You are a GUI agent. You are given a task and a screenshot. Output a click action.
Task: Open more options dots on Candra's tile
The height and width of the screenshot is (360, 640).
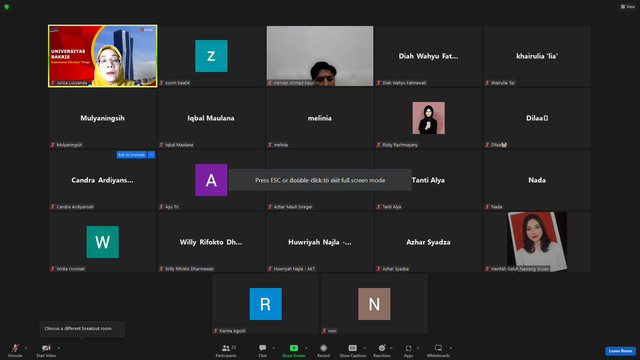151,155
